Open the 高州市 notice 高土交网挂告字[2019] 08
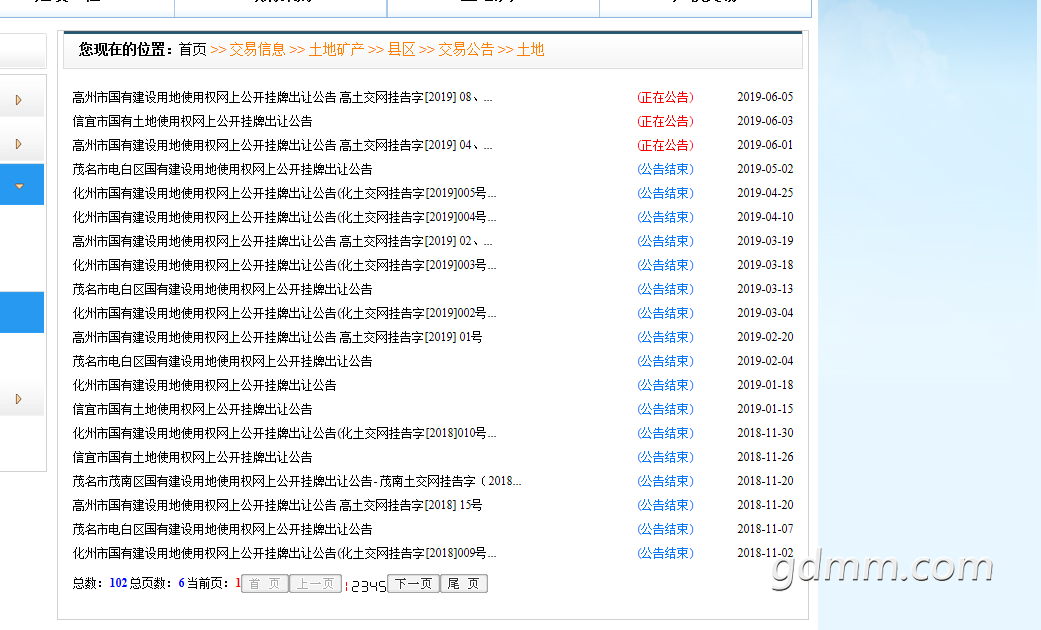 coord(282,98)
